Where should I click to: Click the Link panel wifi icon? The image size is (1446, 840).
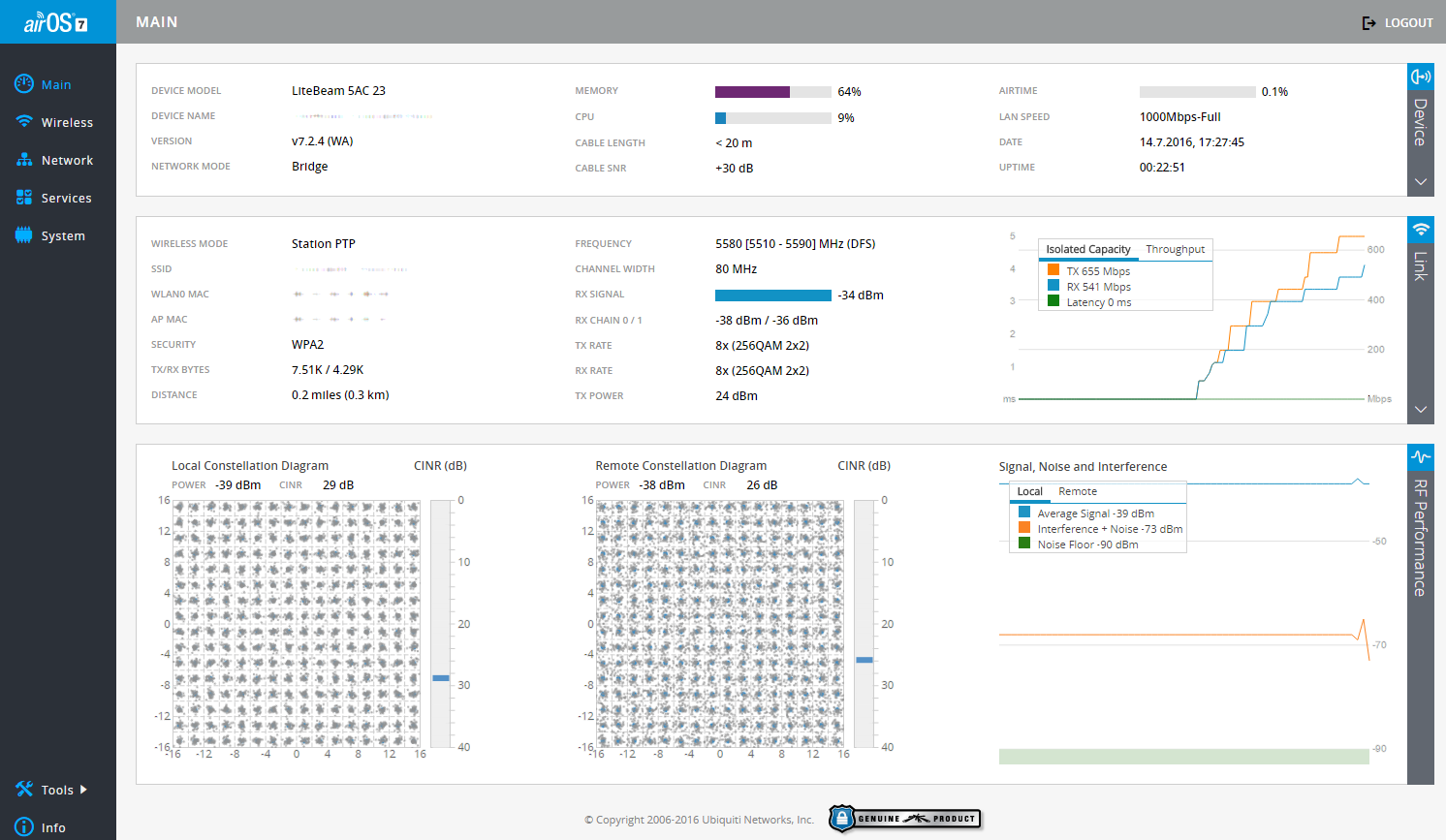(1421, 230)
